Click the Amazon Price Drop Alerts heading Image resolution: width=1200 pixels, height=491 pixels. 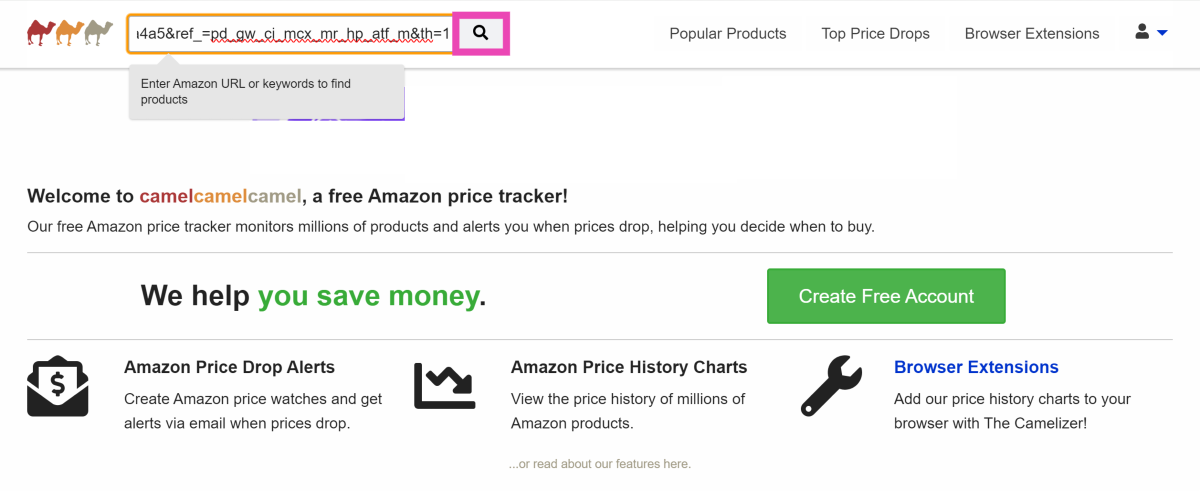tap(229, 367)
